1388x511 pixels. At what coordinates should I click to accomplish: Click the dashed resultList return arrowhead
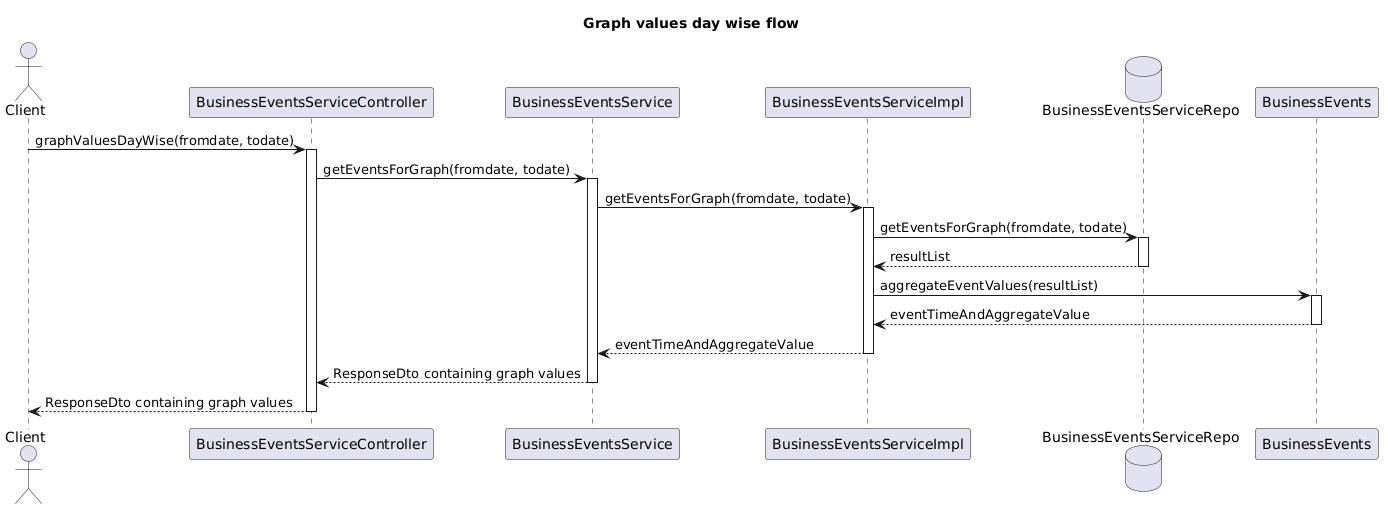pyautogui.click(x=879, y=266)
